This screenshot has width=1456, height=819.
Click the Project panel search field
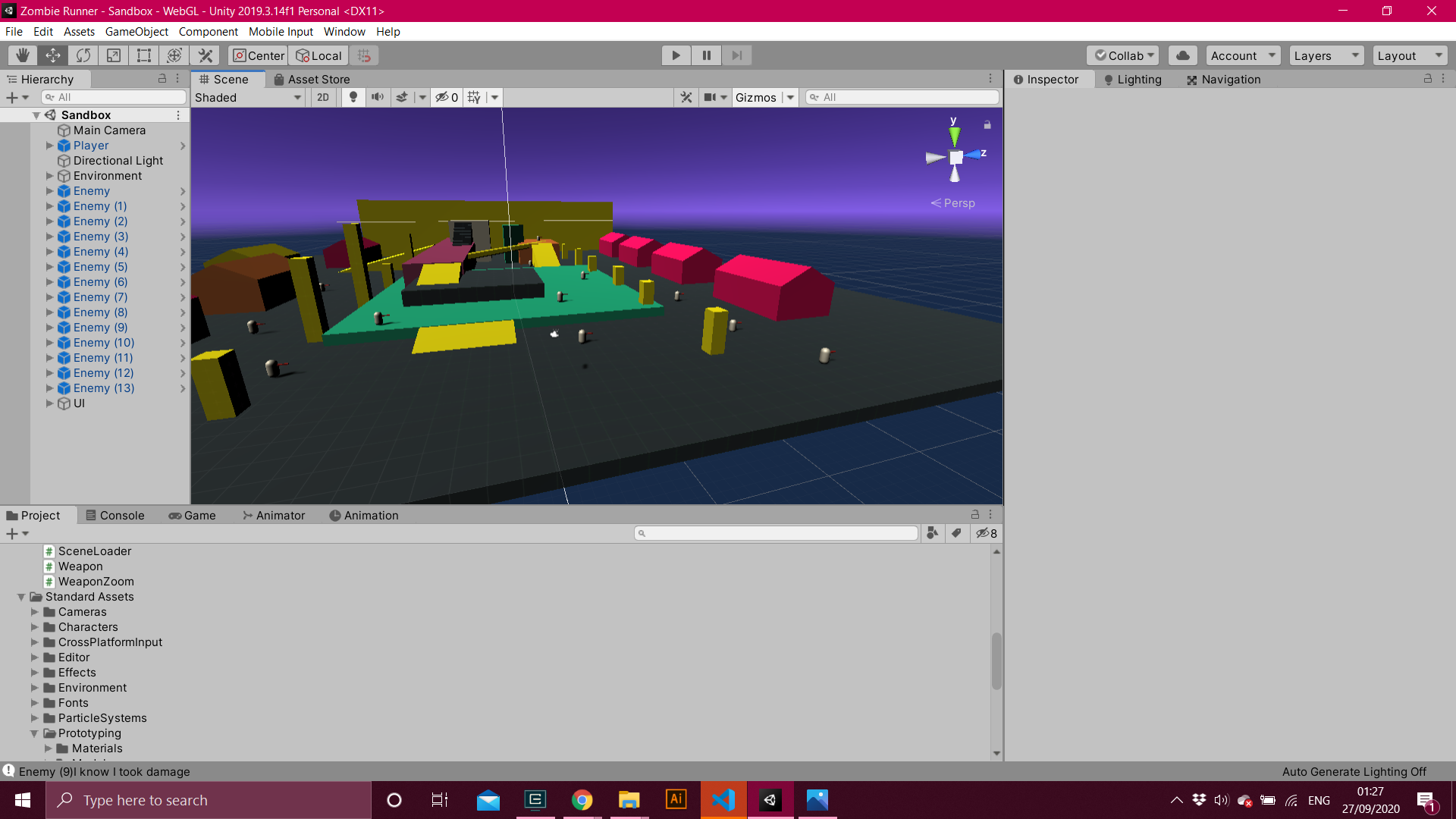[777, 533]
